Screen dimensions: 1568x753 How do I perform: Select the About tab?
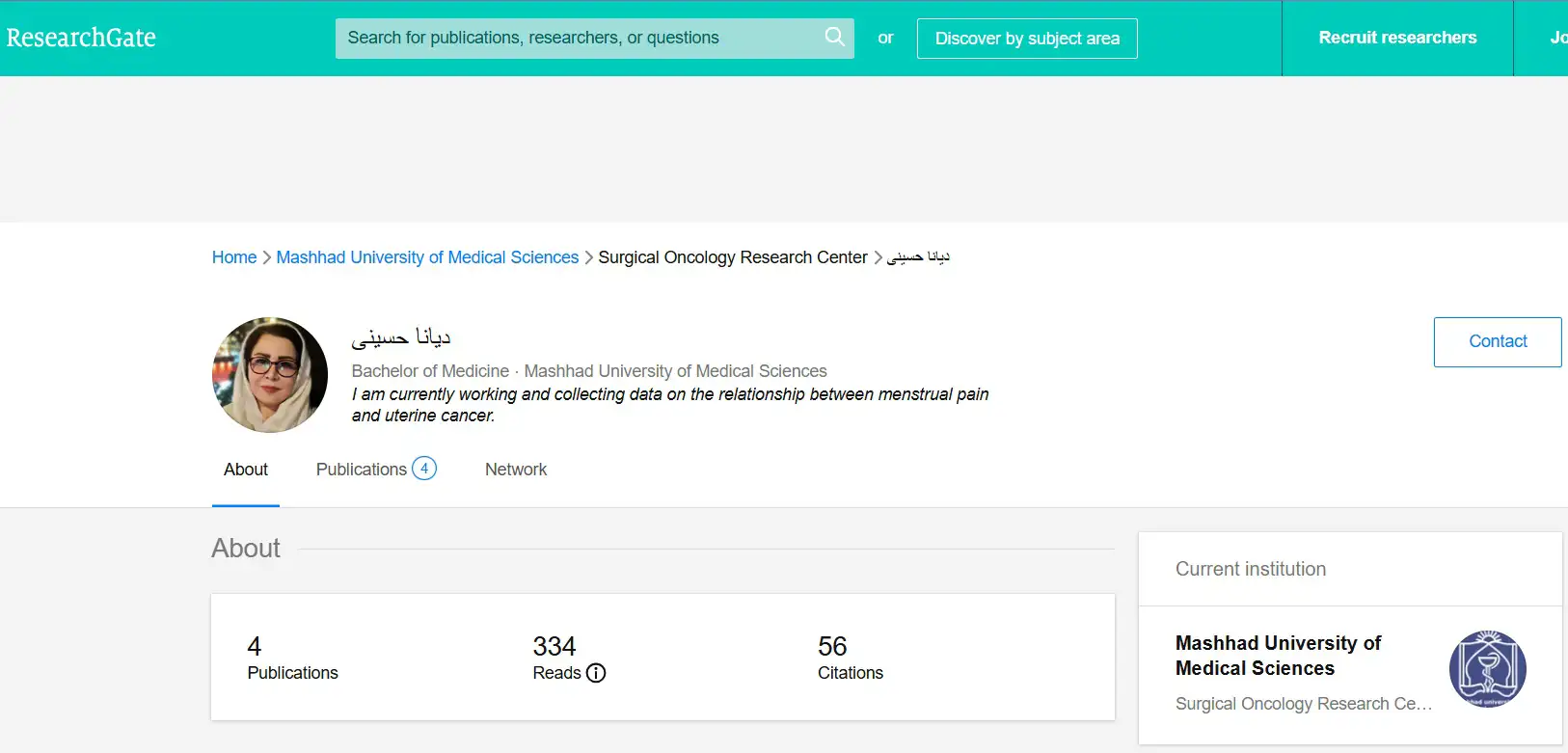(x=246, y=470)
